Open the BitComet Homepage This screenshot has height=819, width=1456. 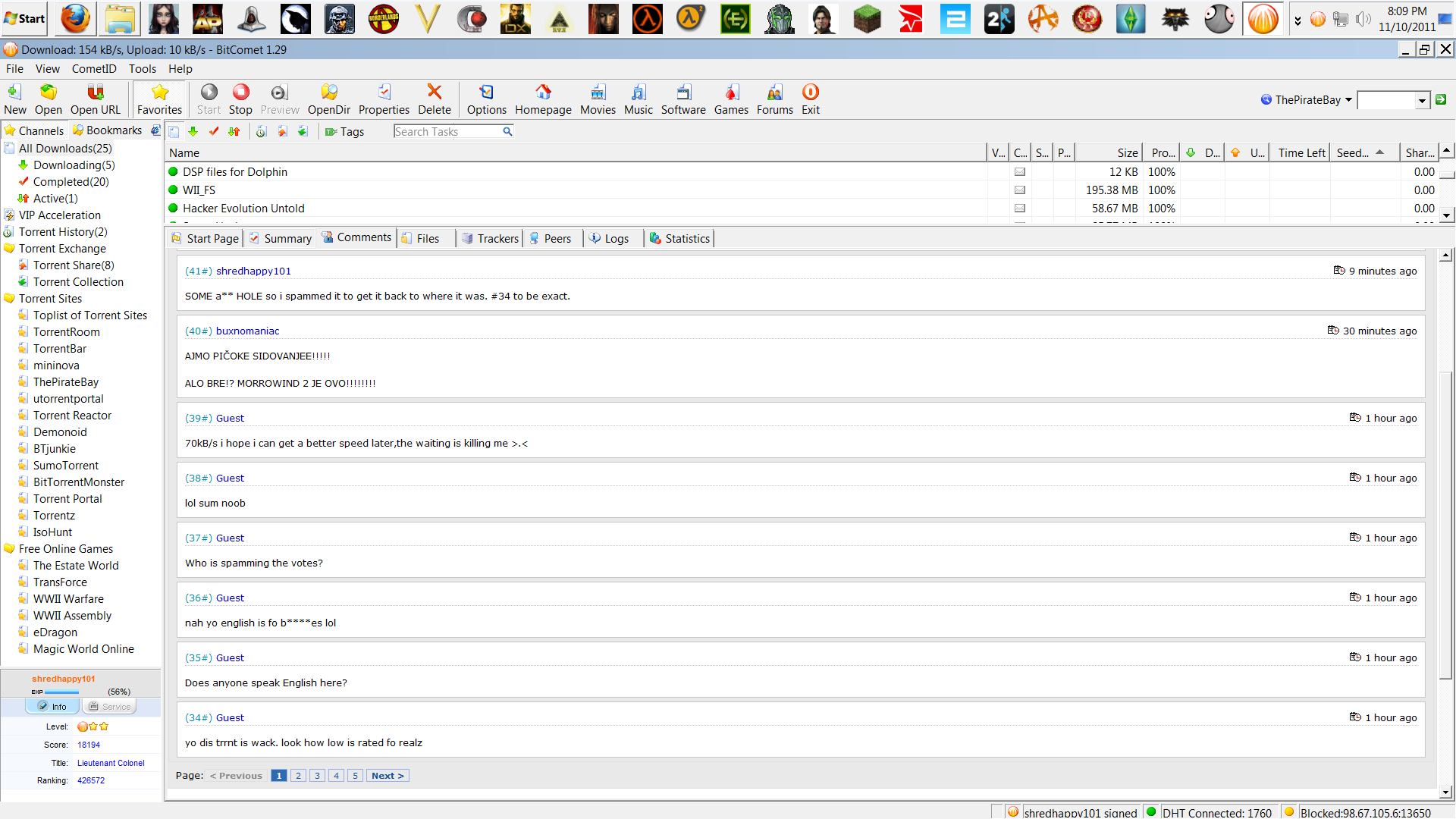pos(543,99)
